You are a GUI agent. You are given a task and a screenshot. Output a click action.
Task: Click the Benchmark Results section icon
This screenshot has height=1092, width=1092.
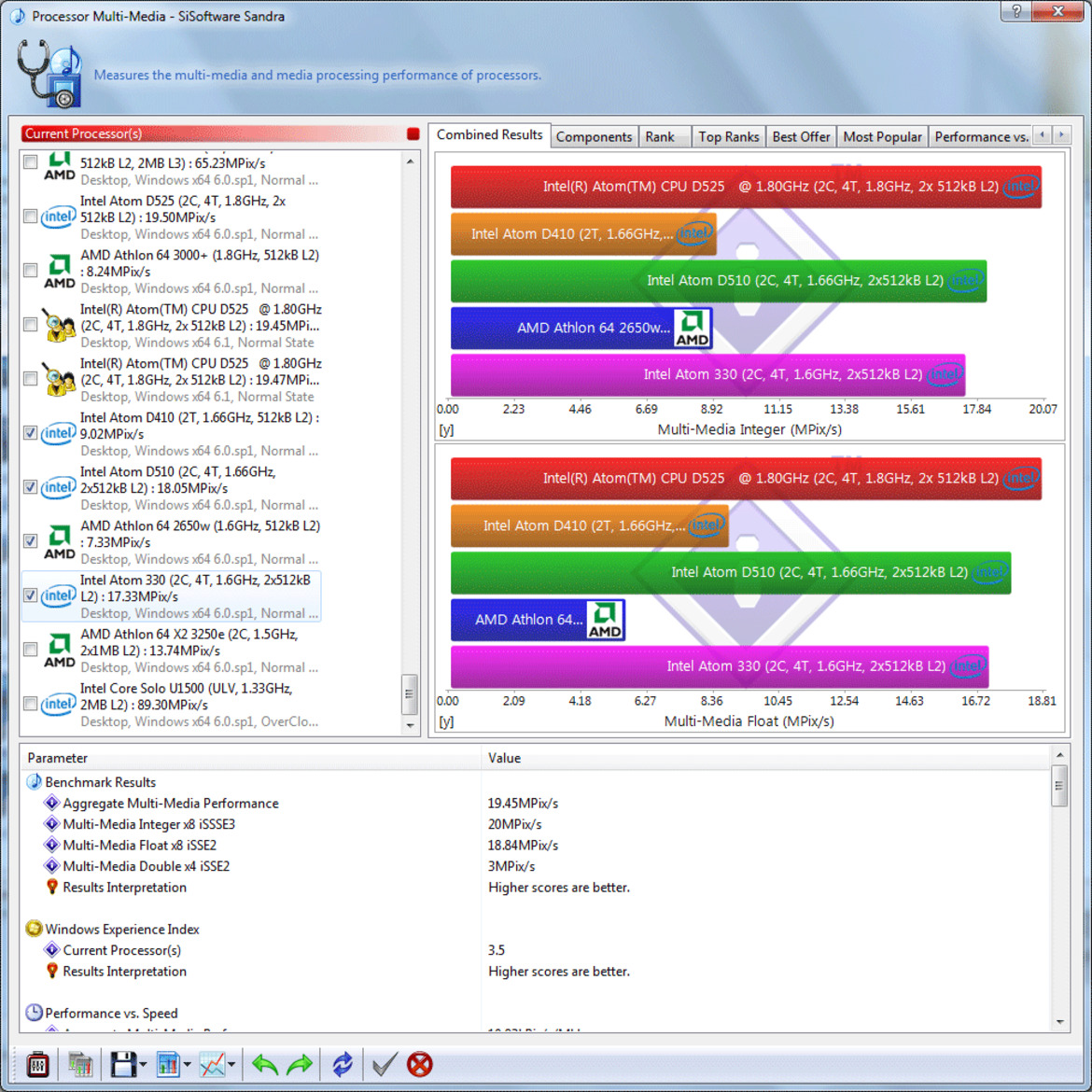[35, 781]
